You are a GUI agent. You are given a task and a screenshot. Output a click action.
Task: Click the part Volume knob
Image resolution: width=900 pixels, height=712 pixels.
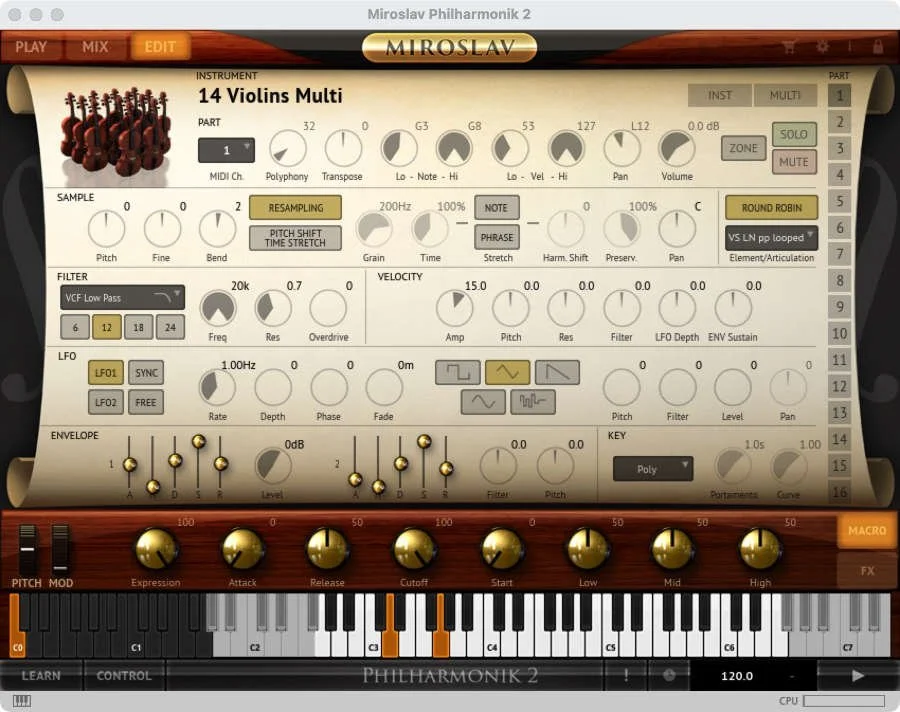coord(677,149)
